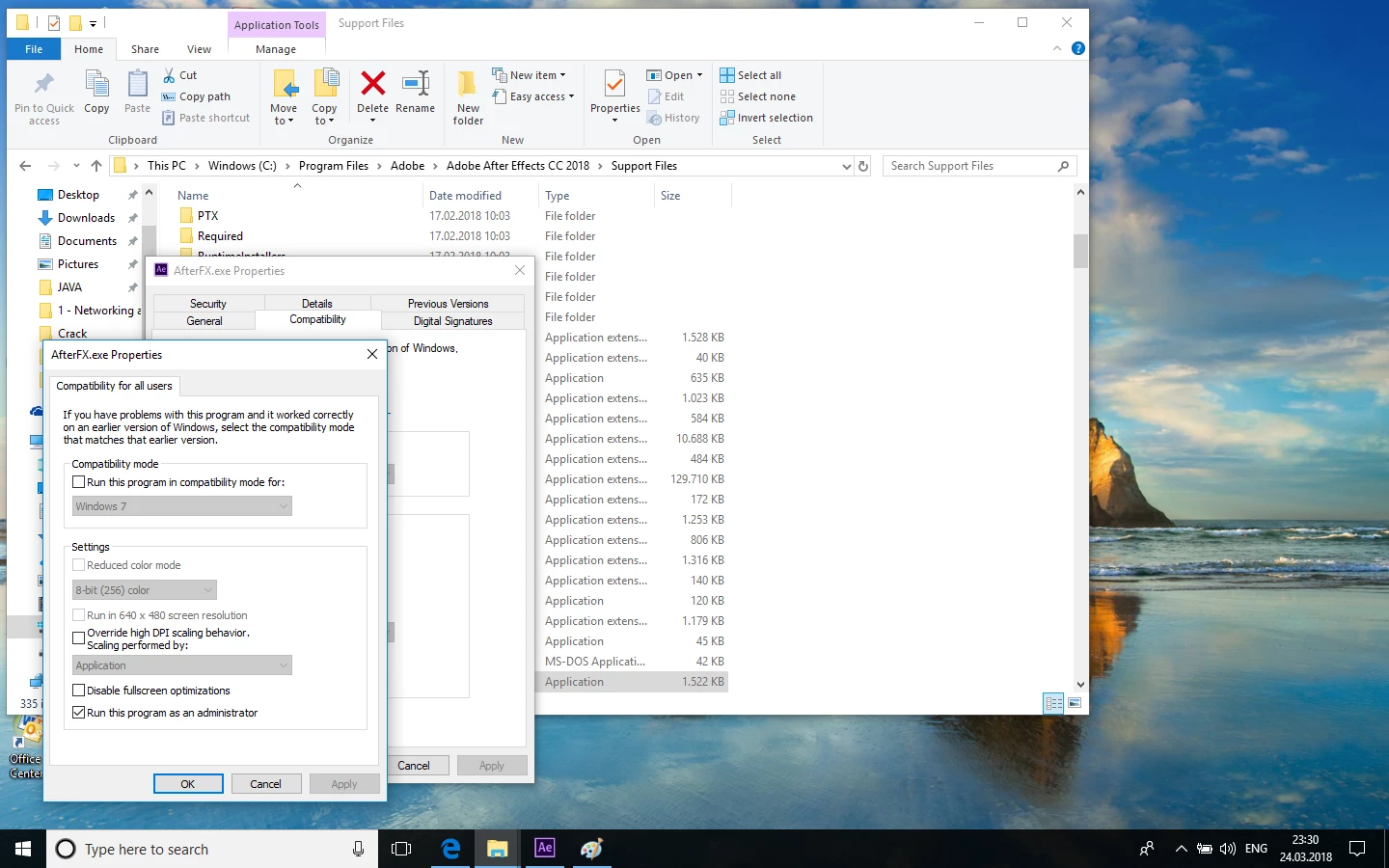Switch to large icons view button
This screenshot has width=1389, height=868.
(x=1075, y=703)
